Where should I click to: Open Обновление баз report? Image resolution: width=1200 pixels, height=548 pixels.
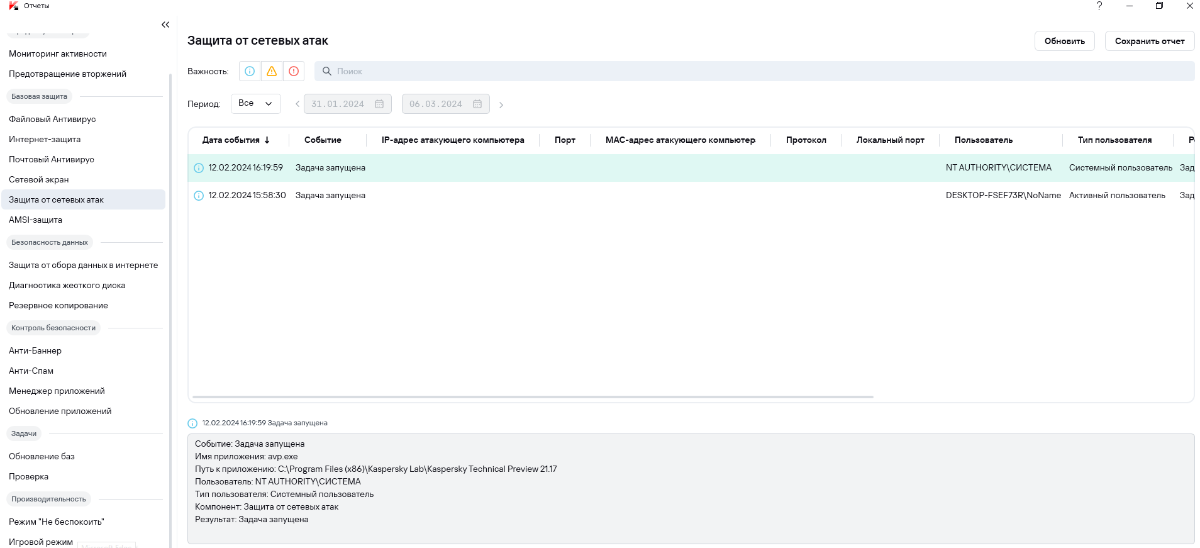coord(42,456)
